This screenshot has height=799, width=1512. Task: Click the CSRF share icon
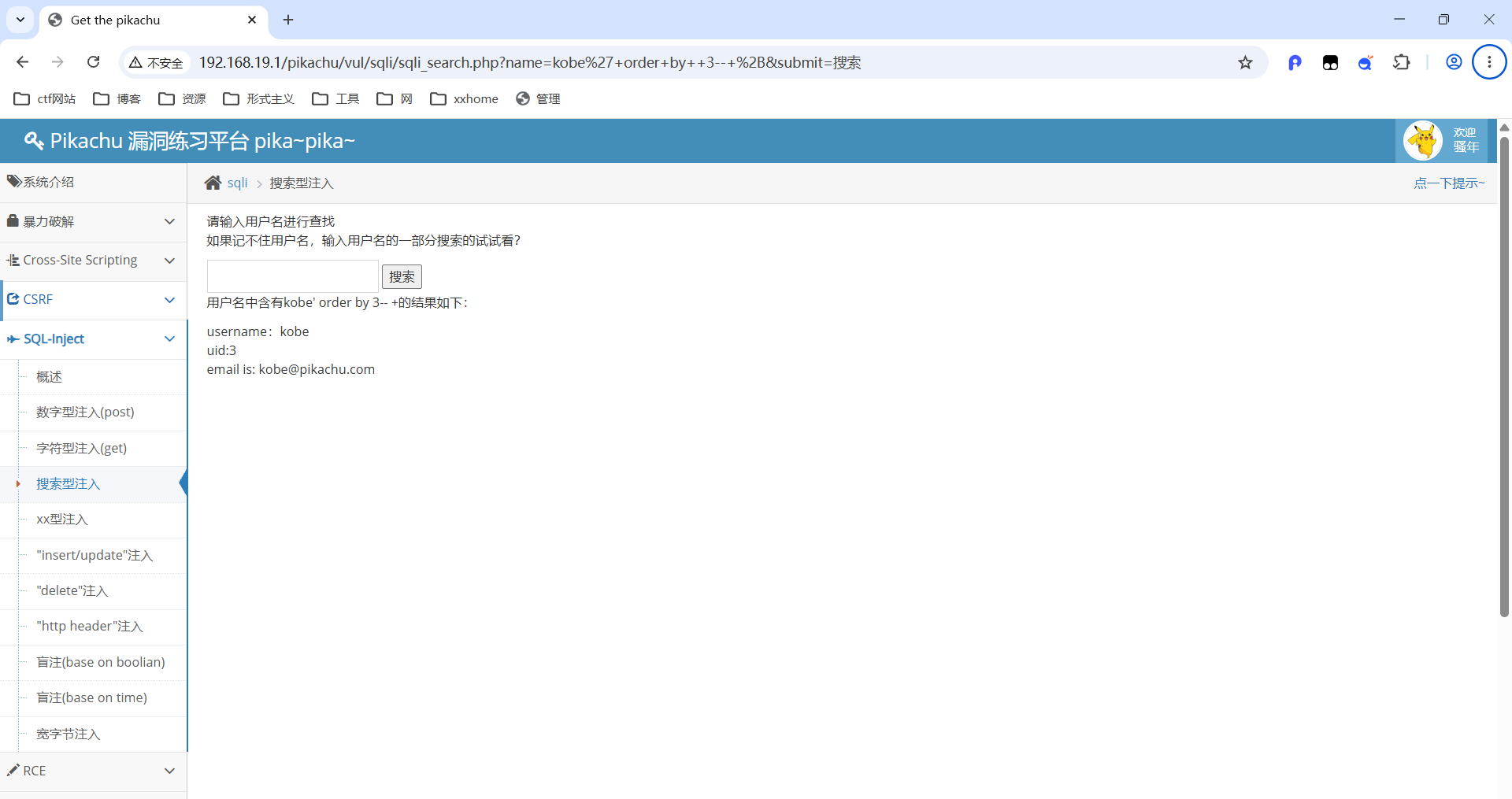[13, 299]
